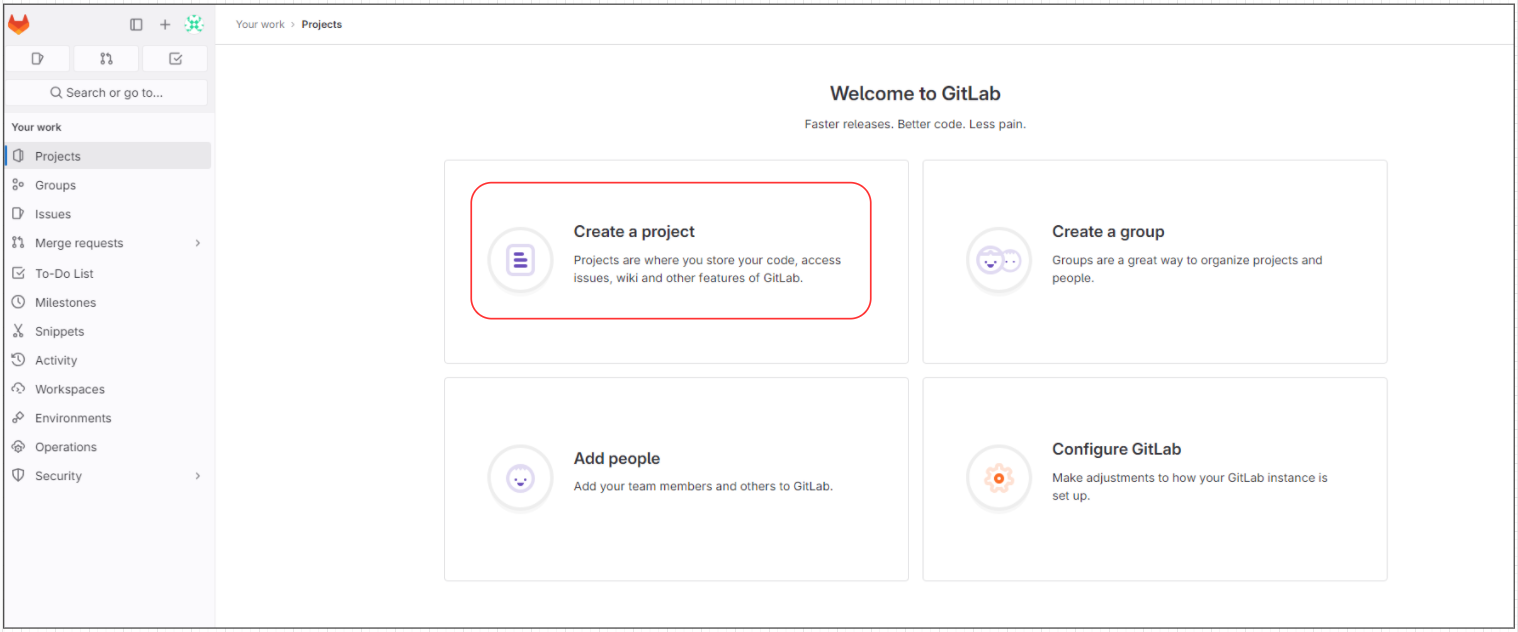Screen dimensions: 1518x632
Task: Click the To-Do List sidebar icon
Action: 18,273
